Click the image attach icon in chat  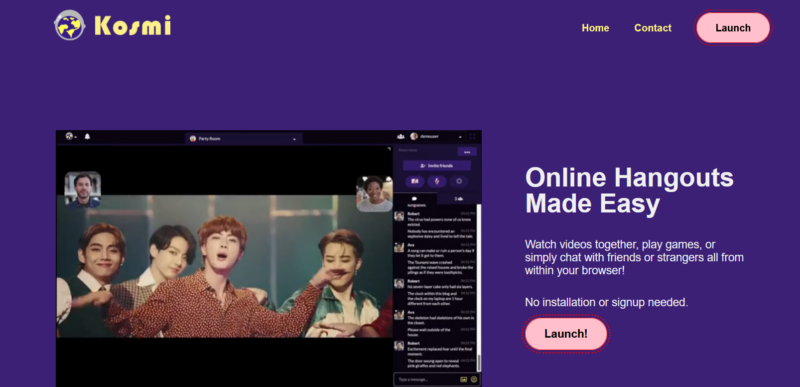[463, 379]
